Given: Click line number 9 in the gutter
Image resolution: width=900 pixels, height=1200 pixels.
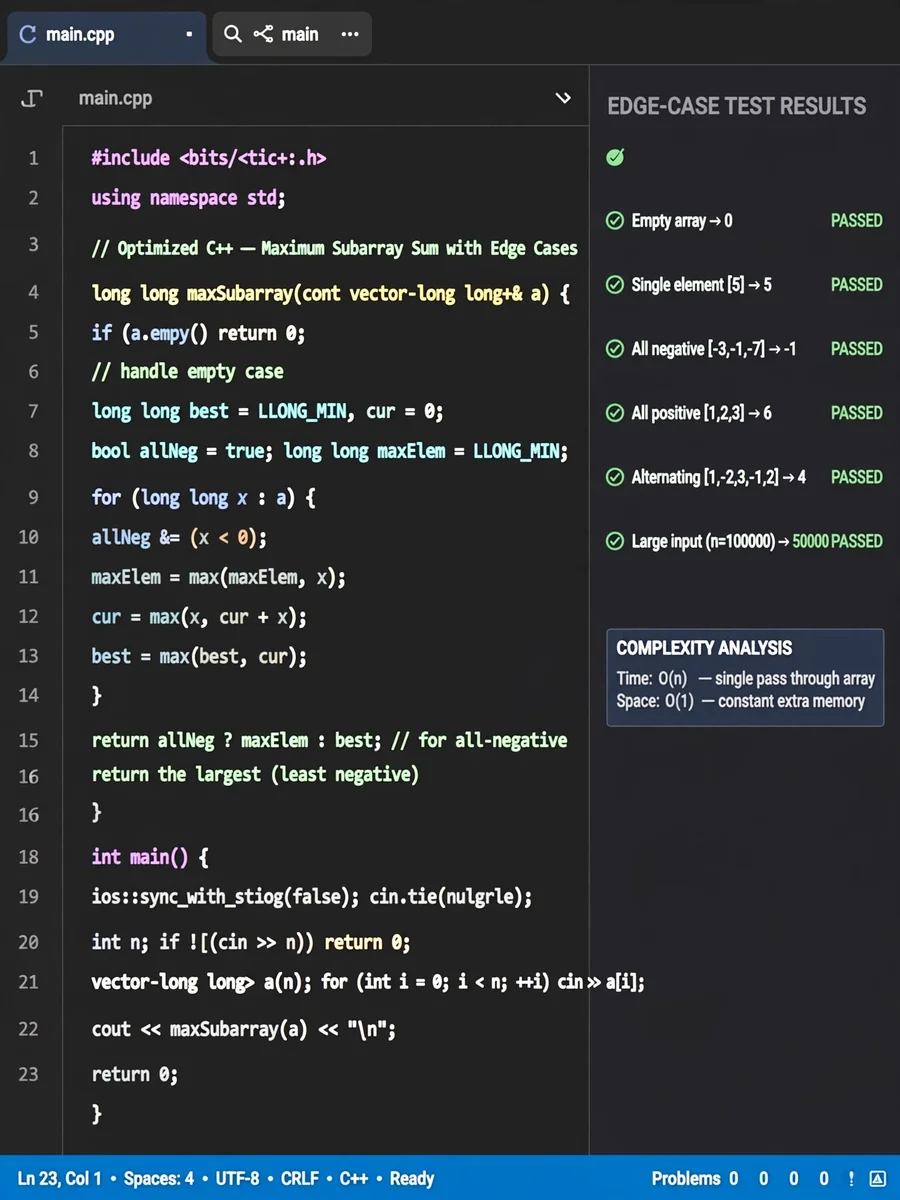Looking at the screenshot, I should pyautogui.click(x=34, y=497).
